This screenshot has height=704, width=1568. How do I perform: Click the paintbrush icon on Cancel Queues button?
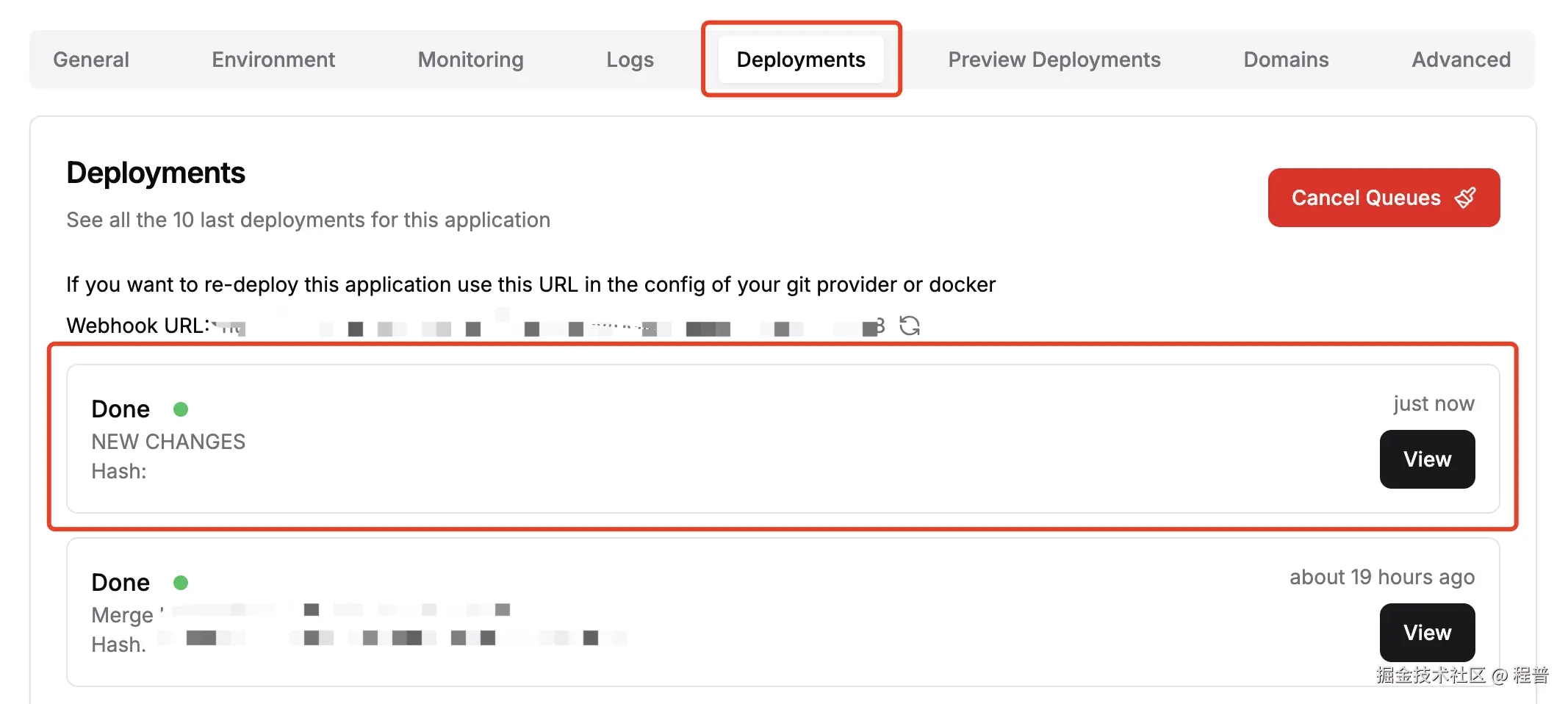pyautogui.click(x=1465, y=197)
